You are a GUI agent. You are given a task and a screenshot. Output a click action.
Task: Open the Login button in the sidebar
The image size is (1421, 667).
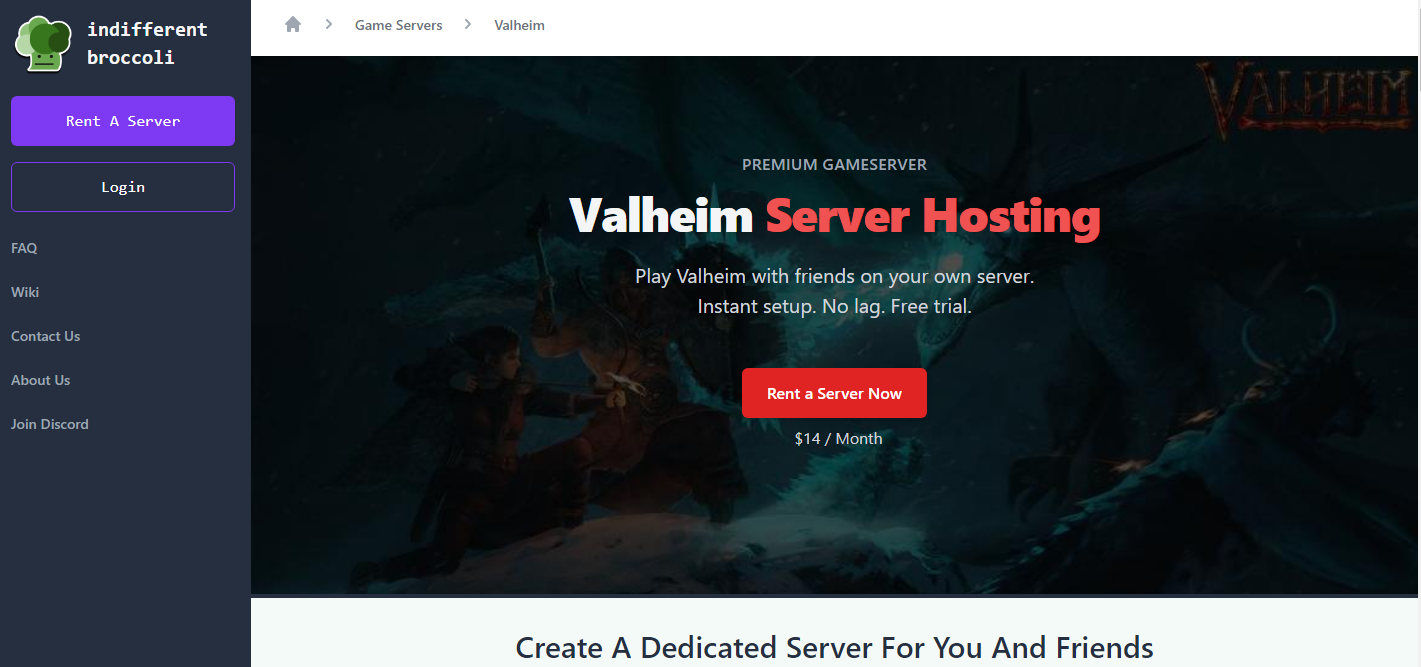[x=123, y=187]
